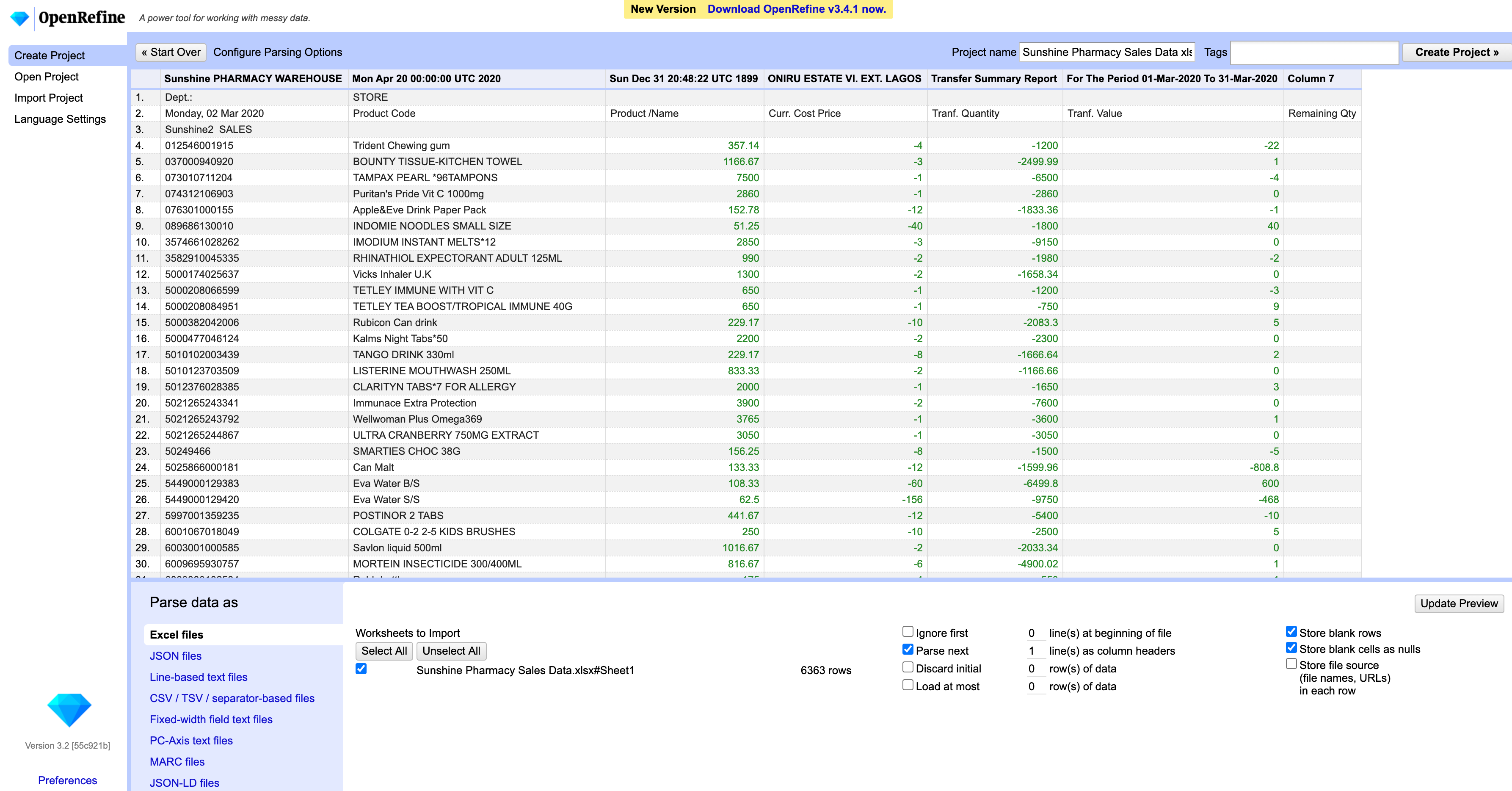
Task: Click Update Preview button
Action: point(1459,604)
